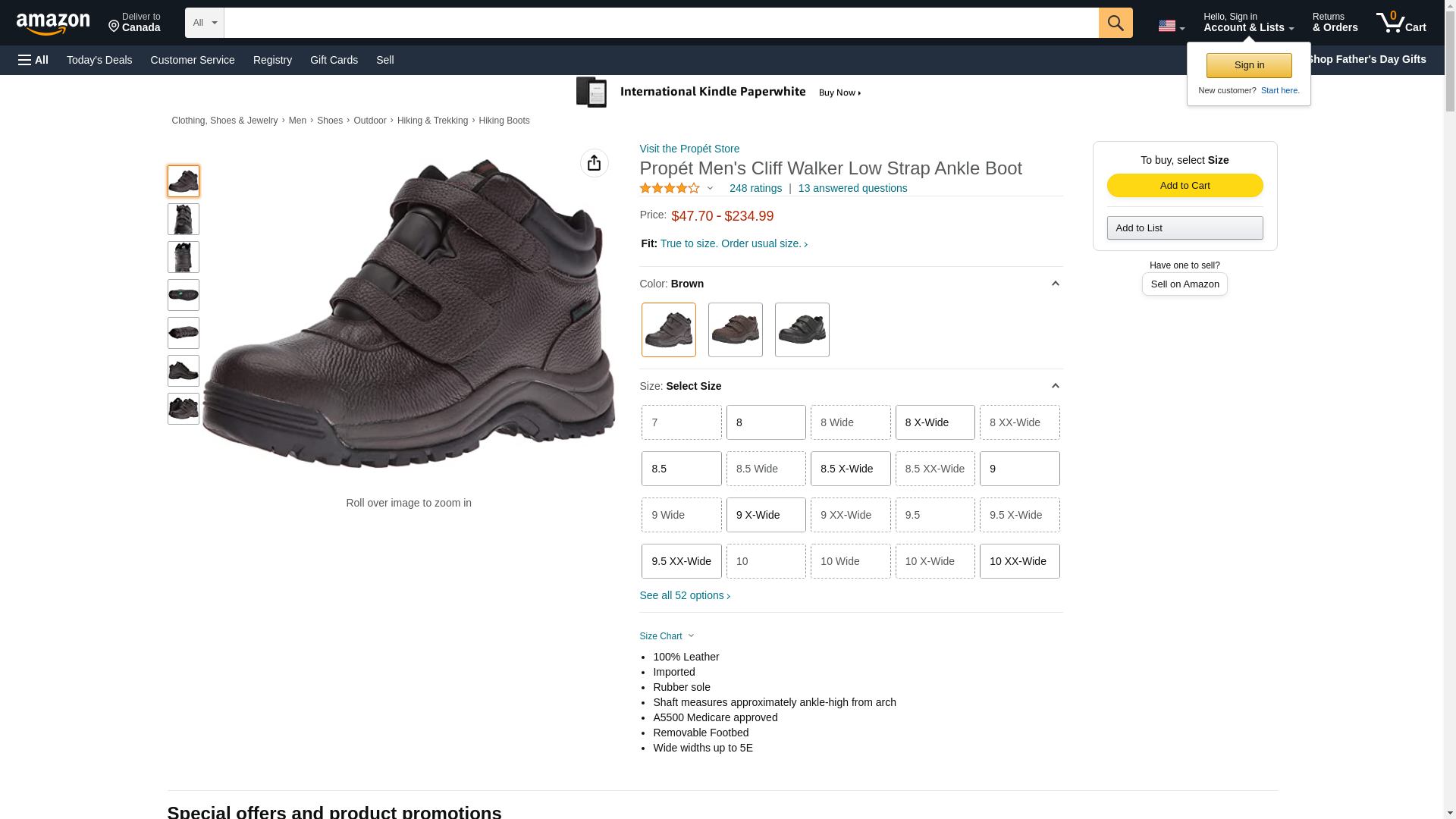The width and height of the screenshot is (1456, 819).
Task: Select size 9 X-Wide option
Action: click(766, 515)
